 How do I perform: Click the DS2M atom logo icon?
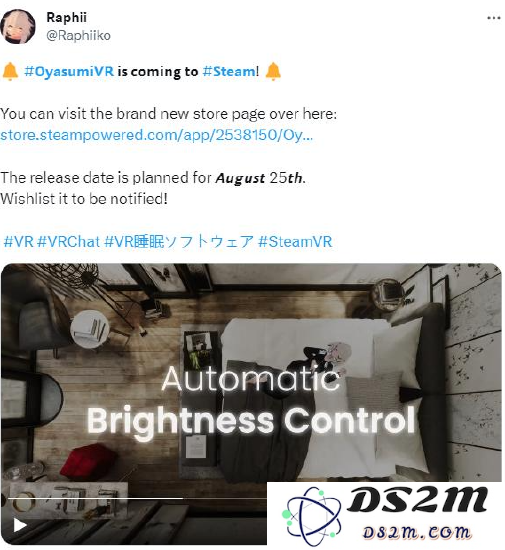point(311,516)
